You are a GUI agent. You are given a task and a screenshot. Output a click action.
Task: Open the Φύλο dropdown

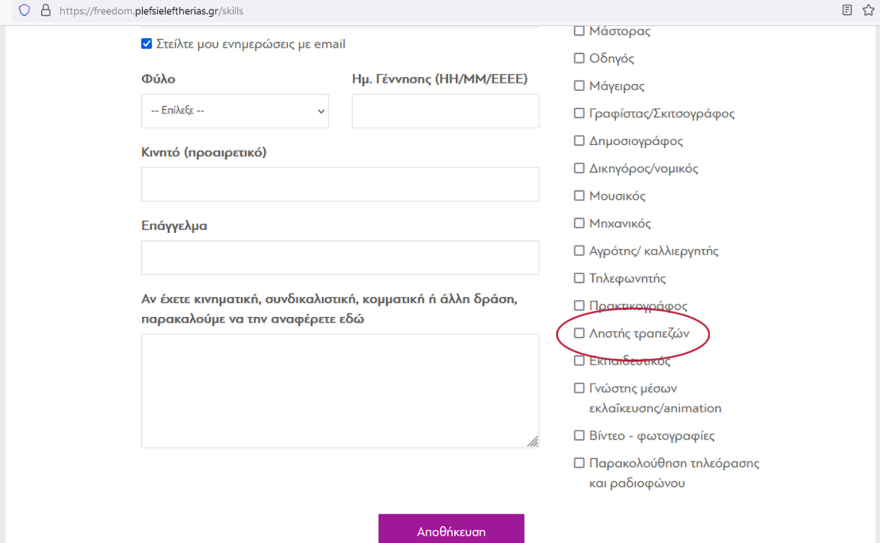point(235,111)
